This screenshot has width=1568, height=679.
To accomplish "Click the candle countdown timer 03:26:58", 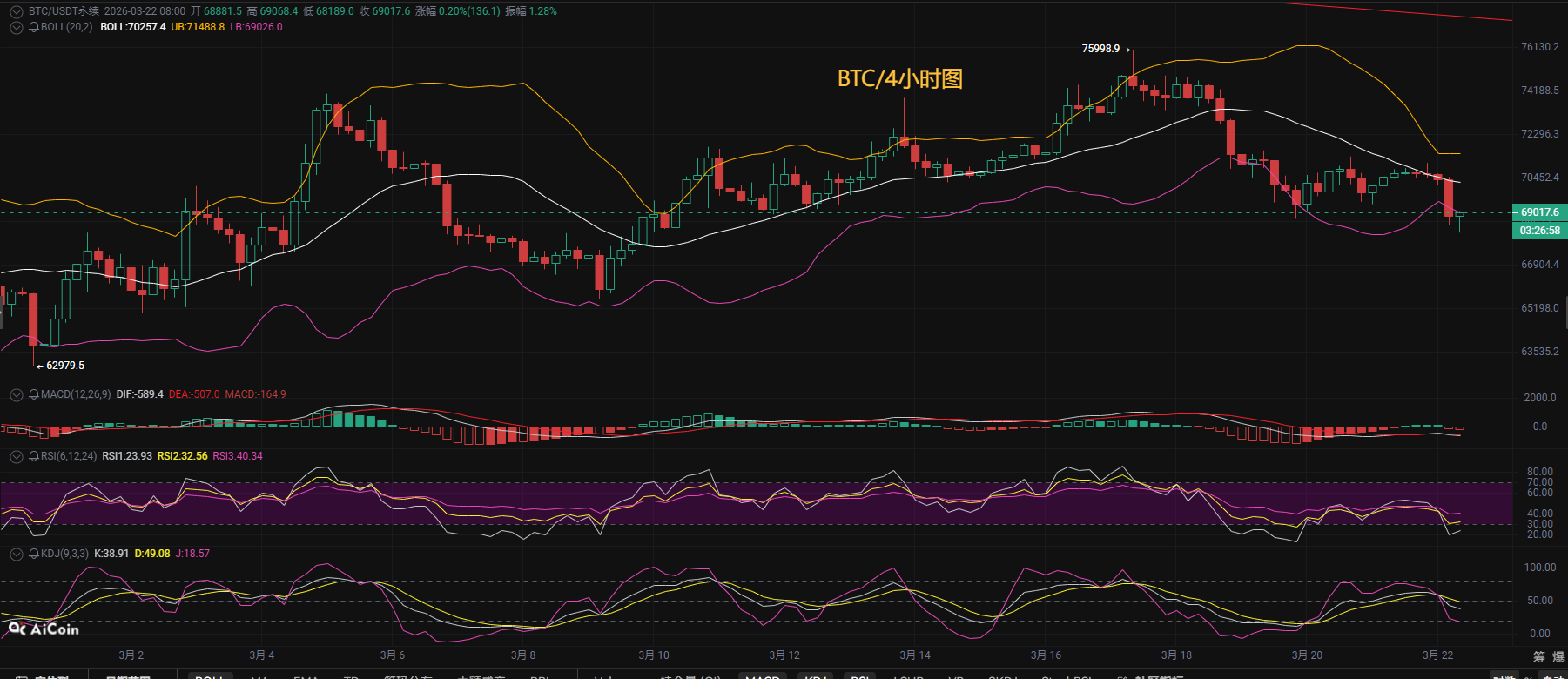I will coord(1539,231).
